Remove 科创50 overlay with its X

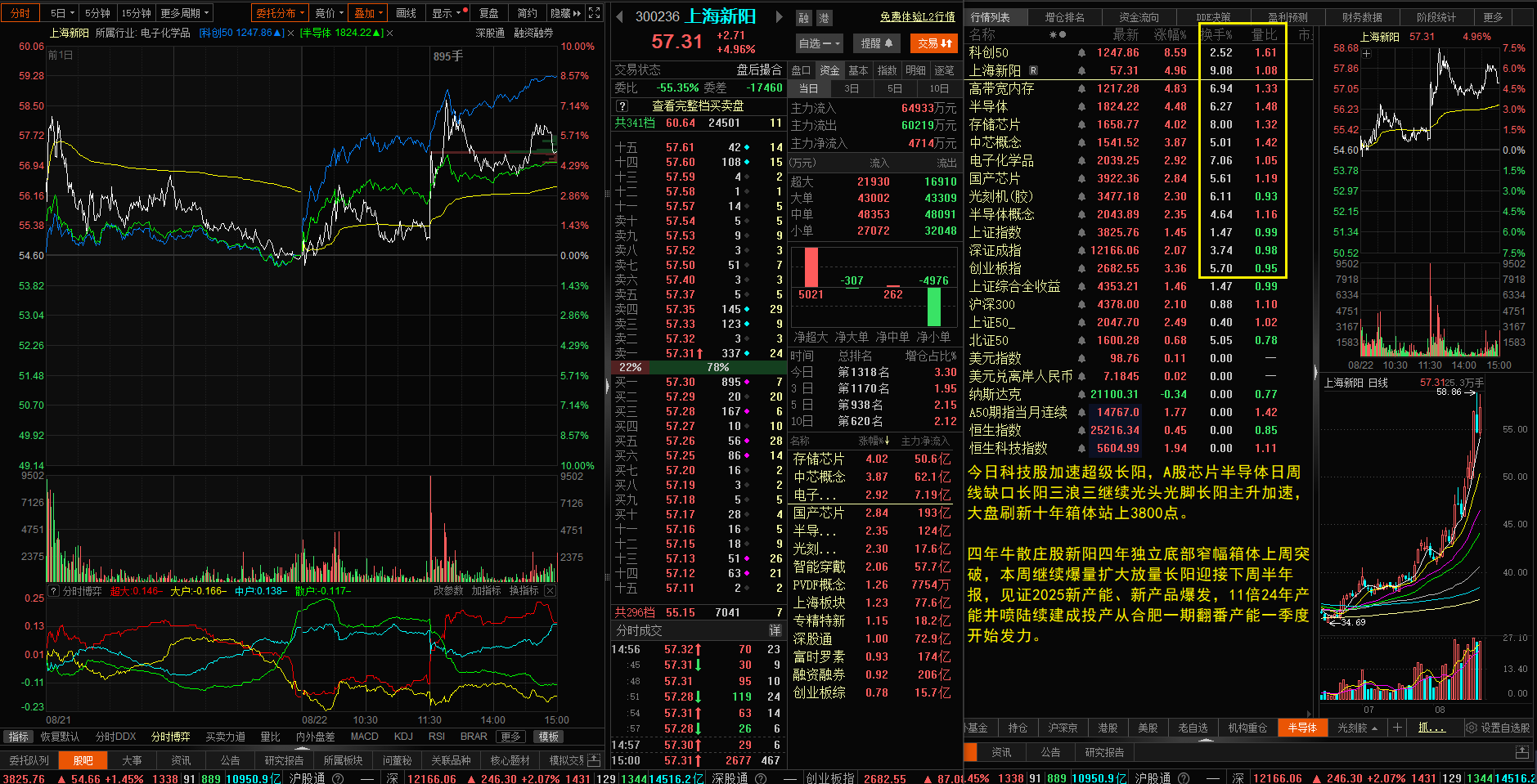click(x=290, y=33)
